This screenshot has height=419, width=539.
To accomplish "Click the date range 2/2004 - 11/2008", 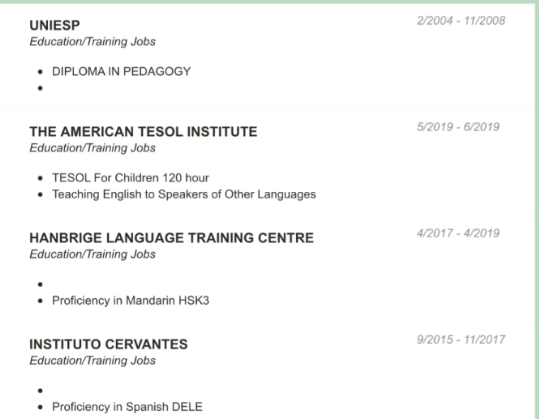I will click(x=461, y=21).
